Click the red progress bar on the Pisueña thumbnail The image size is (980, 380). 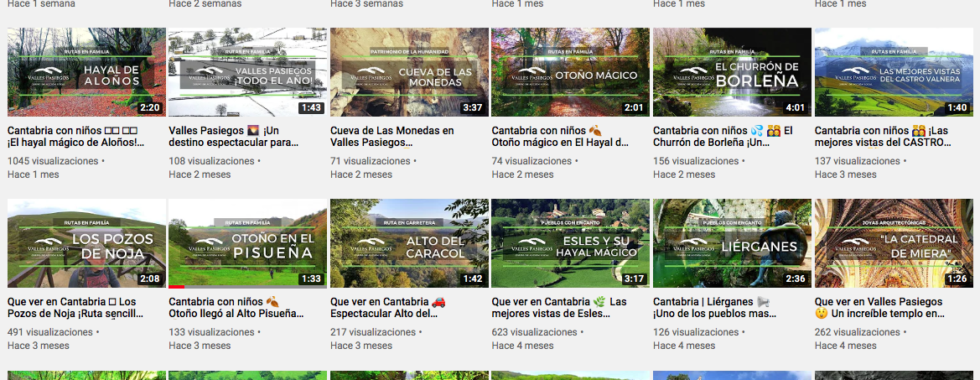(176, 286)
